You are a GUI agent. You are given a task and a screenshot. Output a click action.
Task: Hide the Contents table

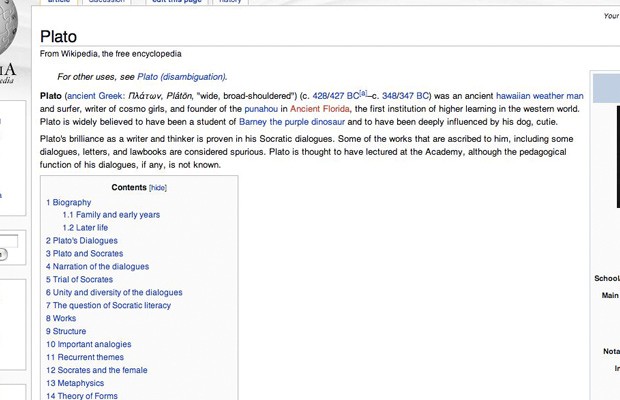point(158,188)
